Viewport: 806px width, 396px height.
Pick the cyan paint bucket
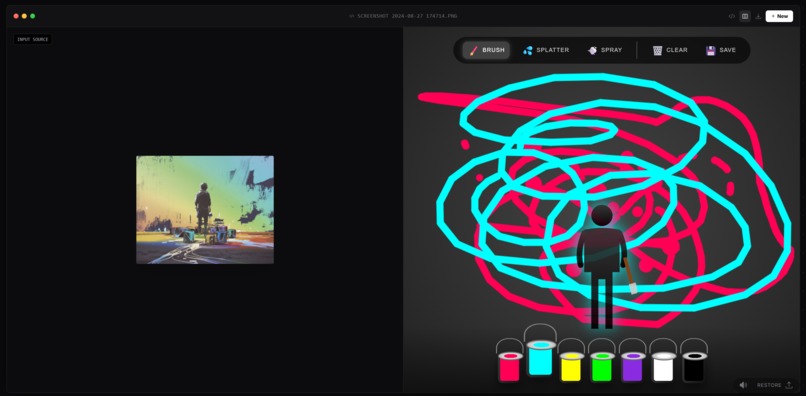(540, 350)
